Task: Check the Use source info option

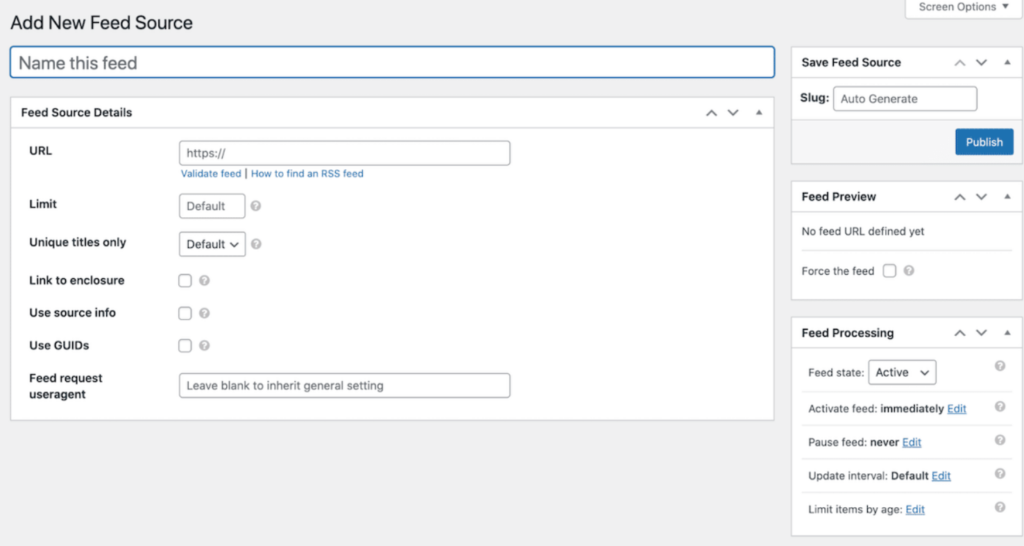Action: pyautogui.click(x=185, y=313)
